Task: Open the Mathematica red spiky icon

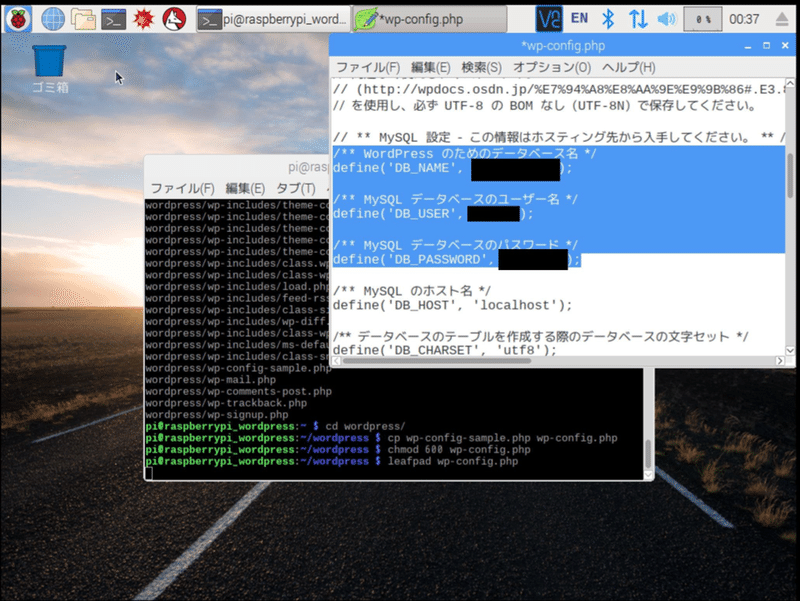Action: click(x=143, y=19)
